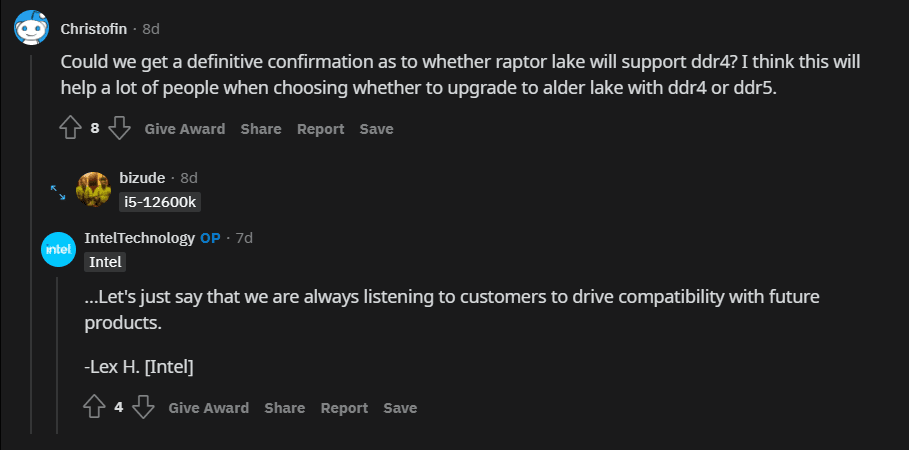The width and height of the screenshot is (909, 450).
Task: Downvote Christofin's comment about ddr4 support
Action: (x=119, y=128)
